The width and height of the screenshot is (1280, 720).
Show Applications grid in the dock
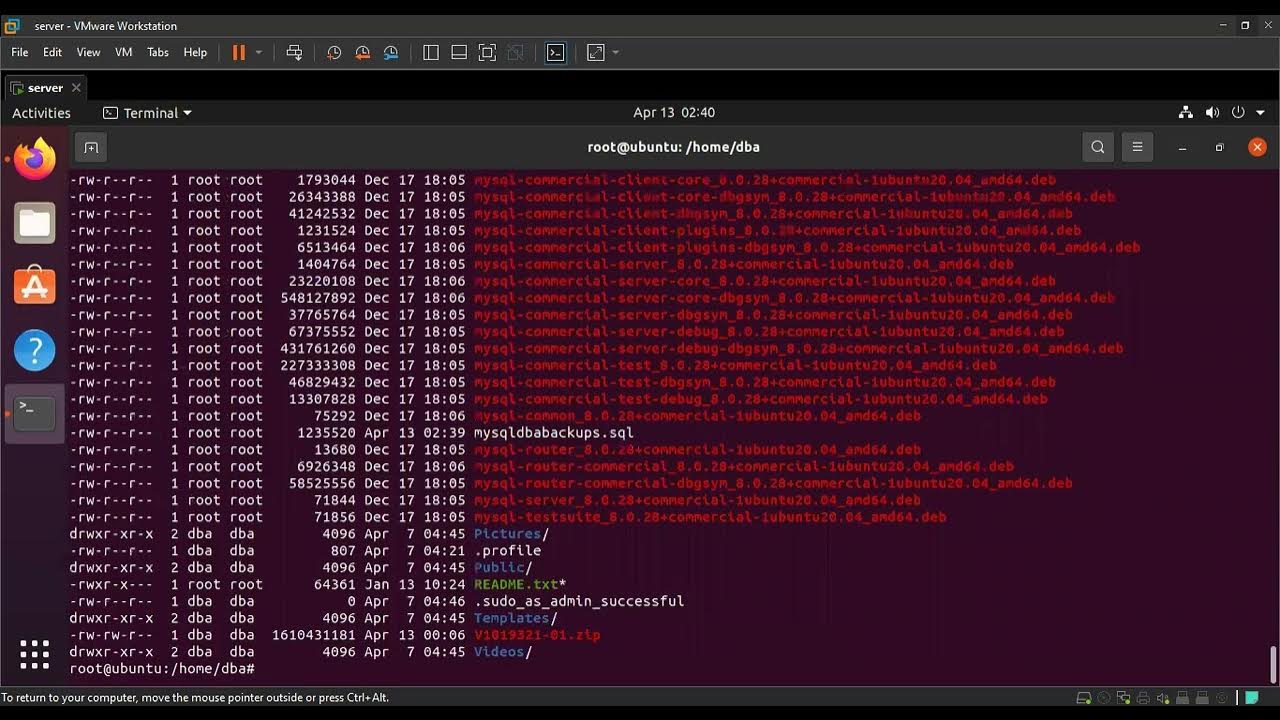[35, 655]
